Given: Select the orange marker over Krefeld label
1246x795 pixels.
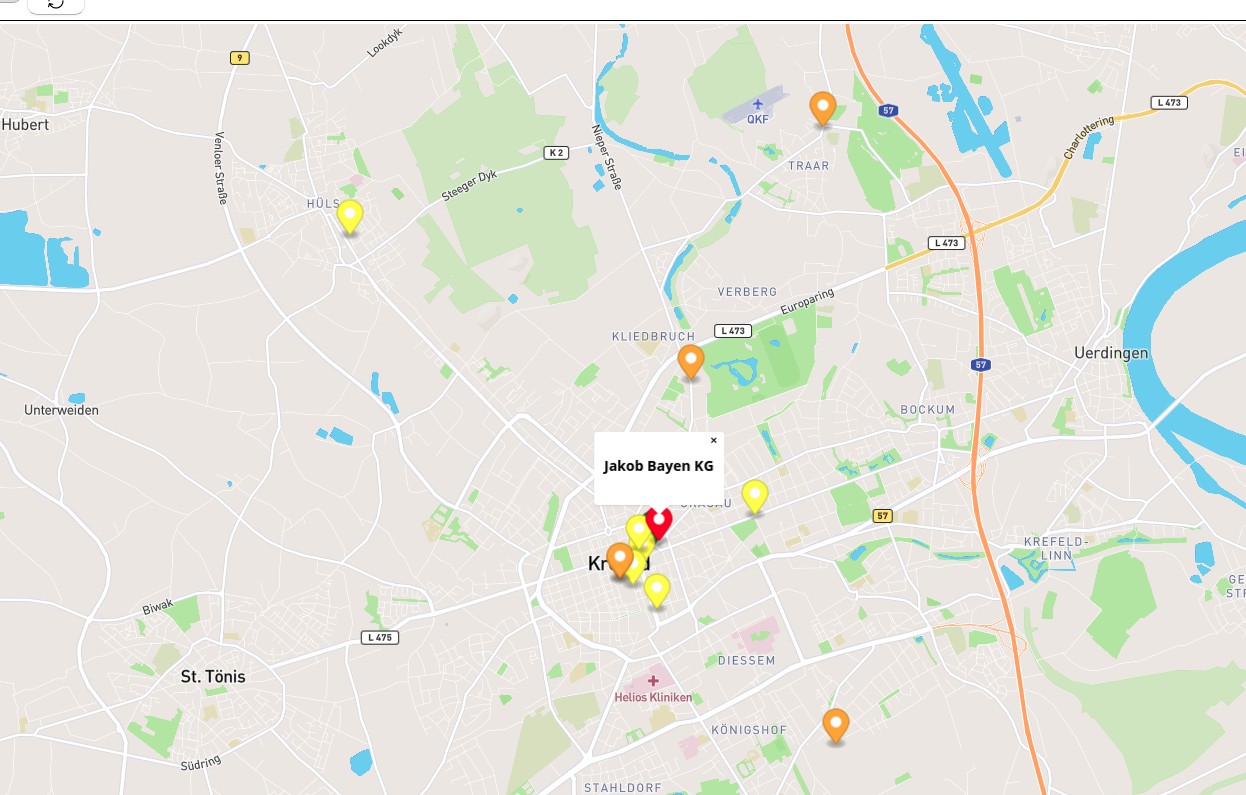Looking at the screenshot, I should [619, 560].
